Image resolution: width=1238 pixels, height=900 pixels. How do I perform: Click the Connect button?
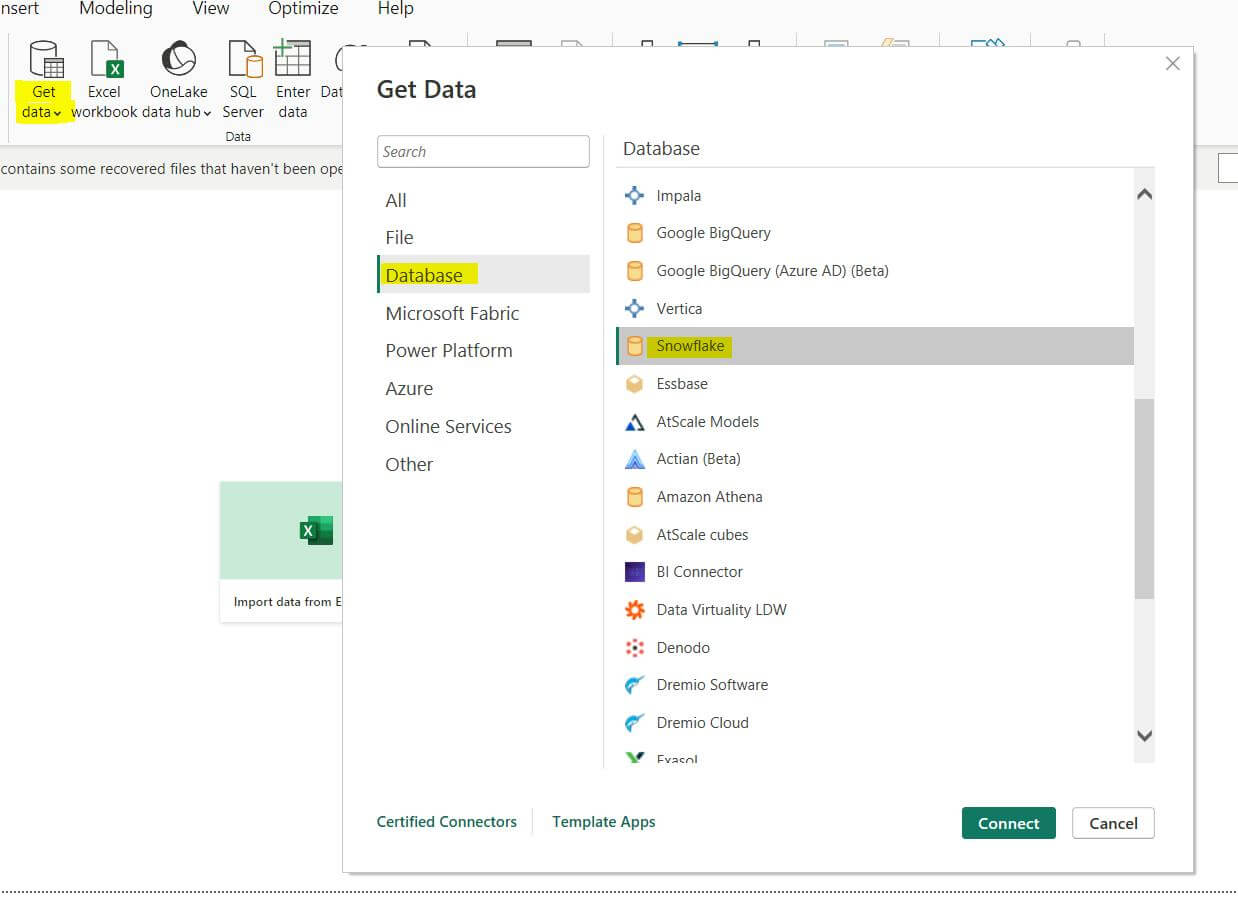(1008, 823)
